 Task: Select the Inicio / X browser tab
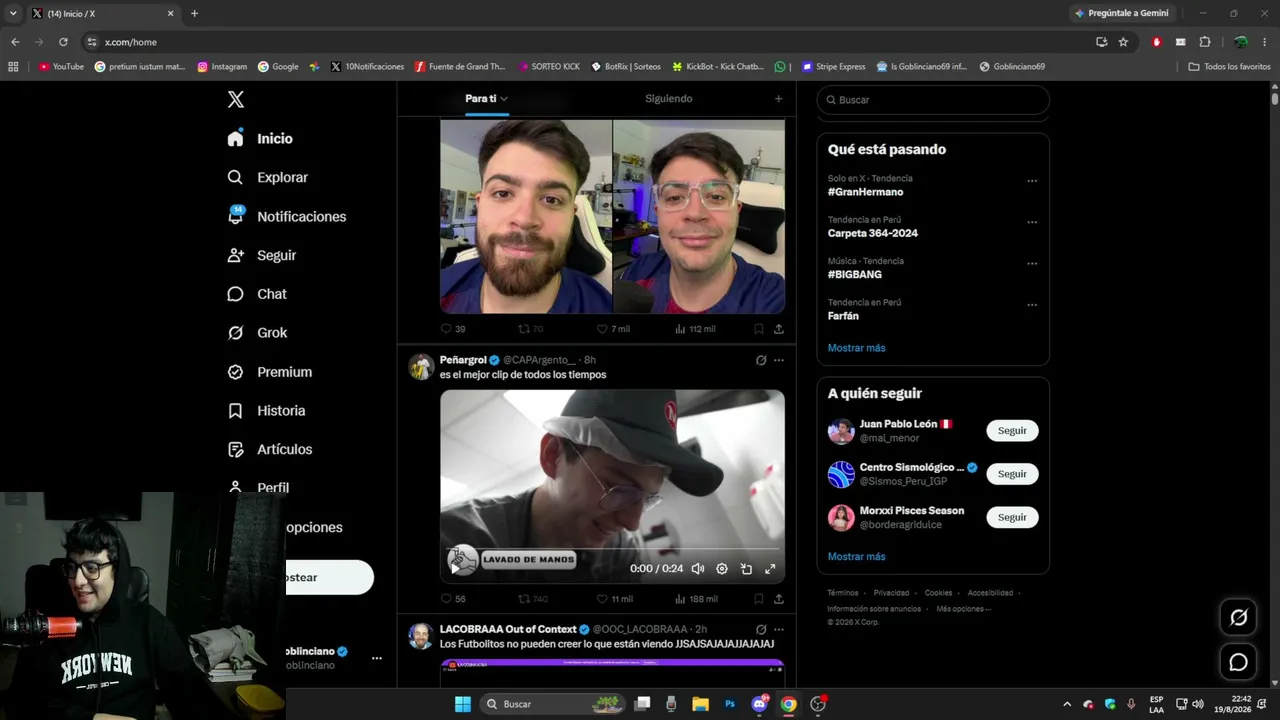coord(103,14)
